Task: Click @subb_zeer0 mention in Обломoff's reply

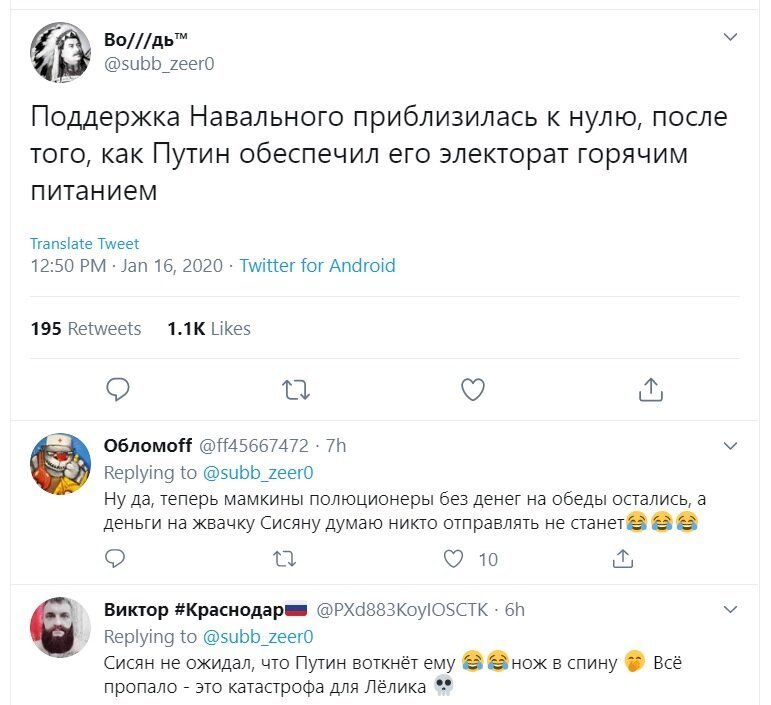Action: click(x=258, y=472)
